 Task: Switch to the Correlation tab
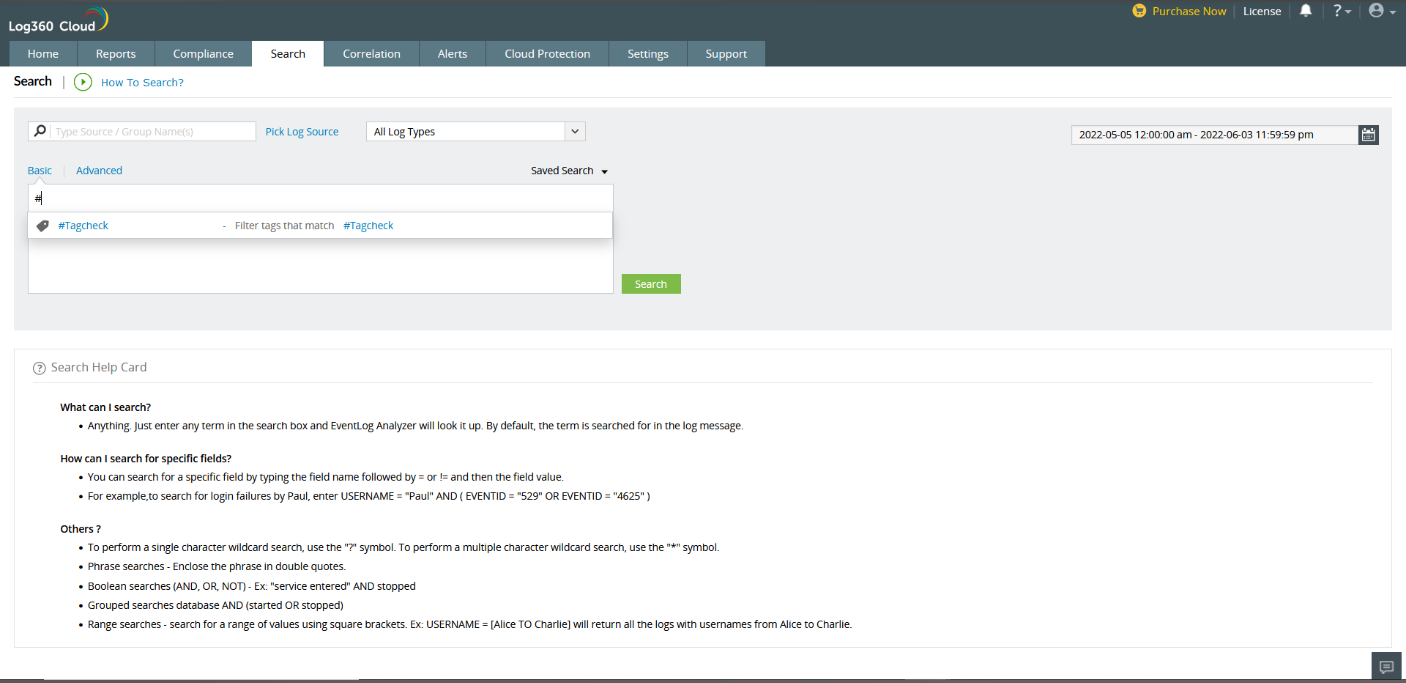point(371,53)
